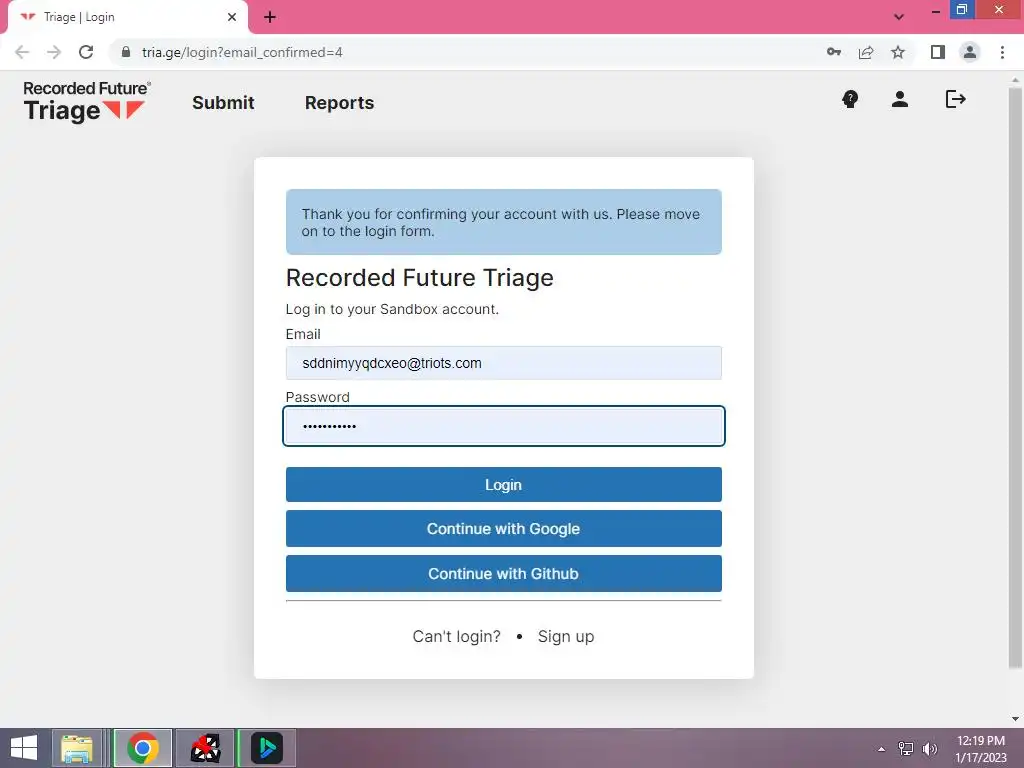The image size is (1024, 768).
Task: Click the Recorded Future Triage logo
Action: coord(87,102)
